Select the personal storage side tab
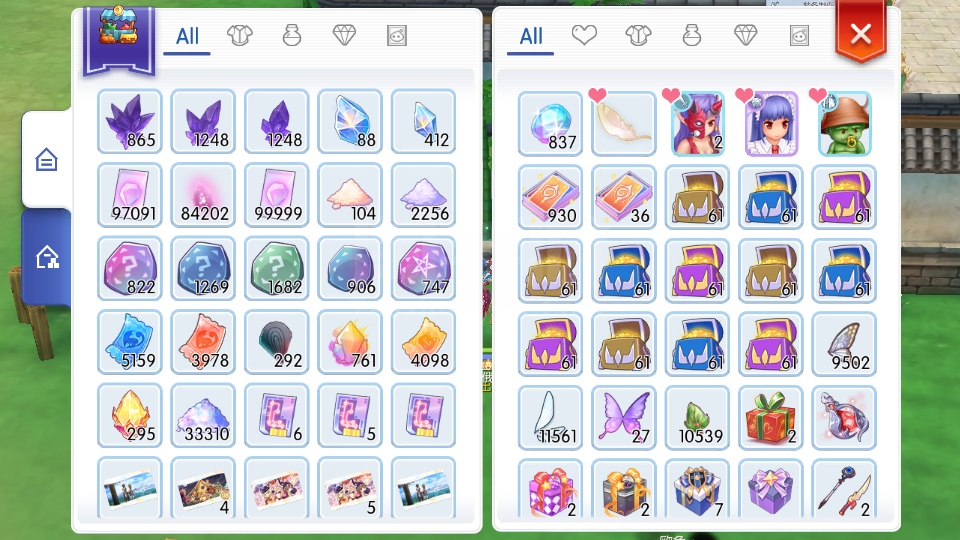 [x=47, y=160]
